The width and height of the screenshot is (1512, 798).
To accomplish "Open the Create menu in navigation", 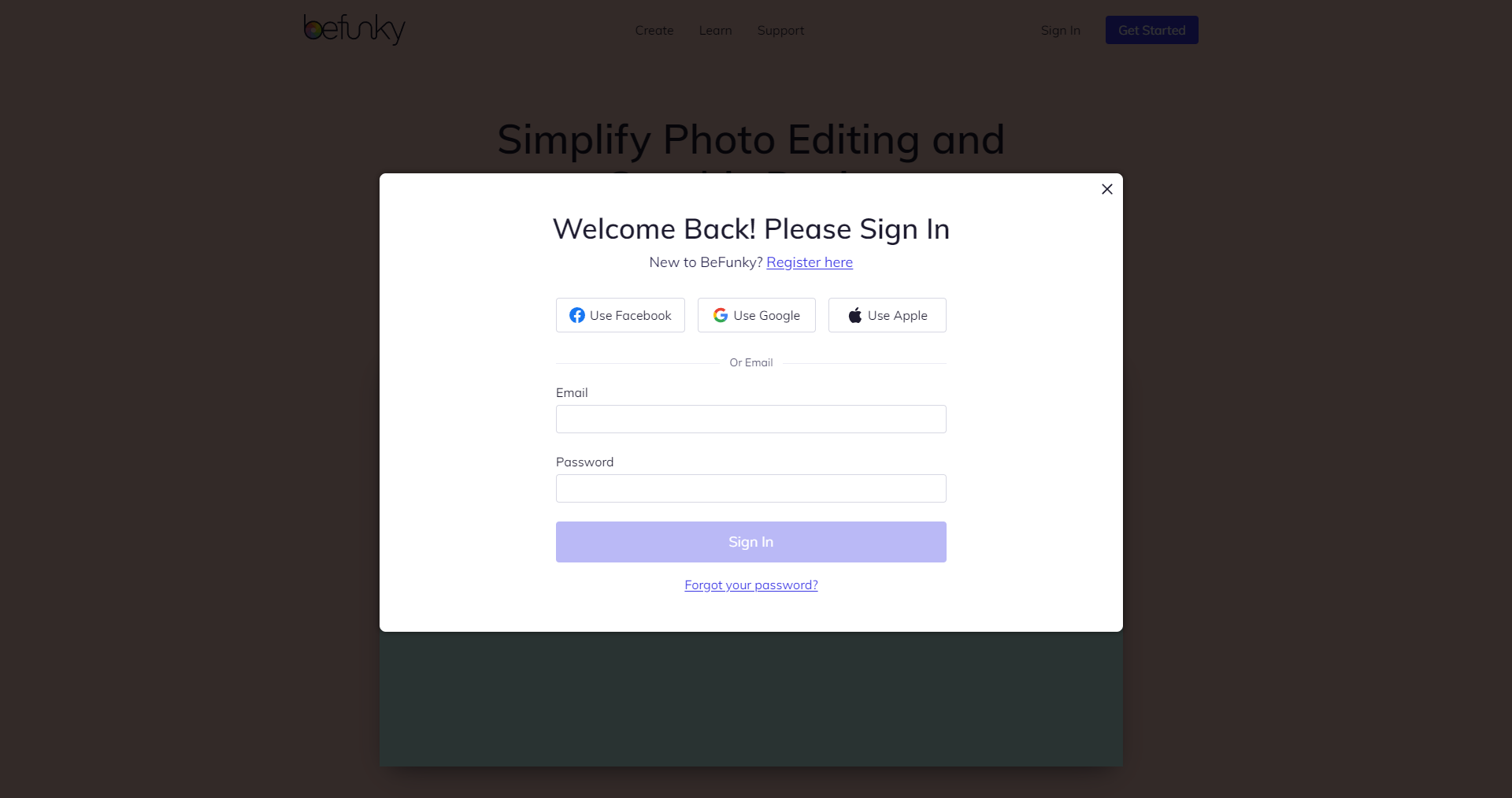I will tap(654, 31).
